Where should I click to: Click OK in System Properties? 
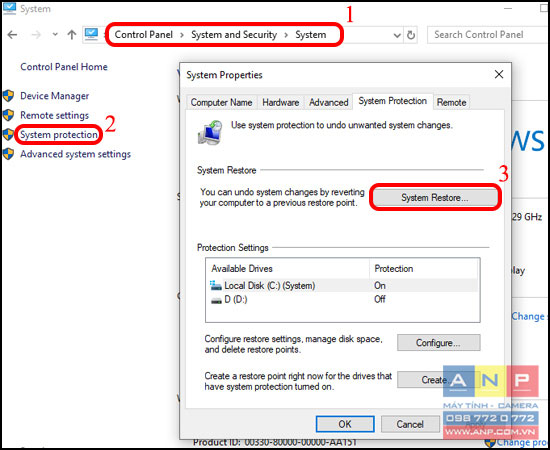(345, 424)
